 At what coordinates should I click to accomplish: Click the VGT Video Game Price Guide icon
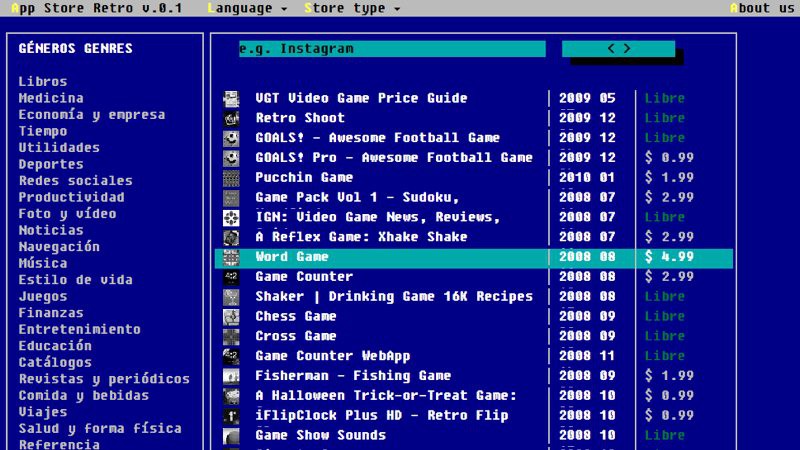[x=231, y=98]
